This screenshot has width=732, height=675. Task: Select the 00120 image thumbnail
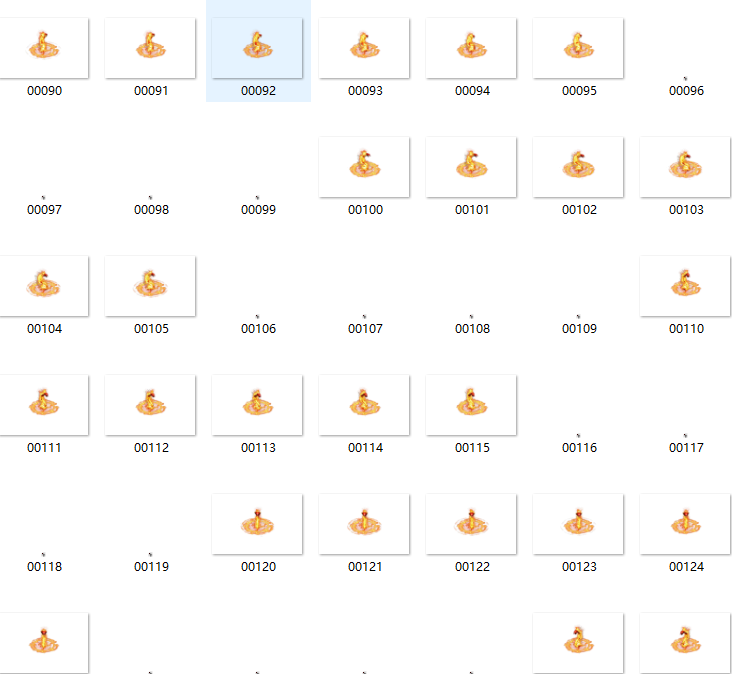point(257,524)
